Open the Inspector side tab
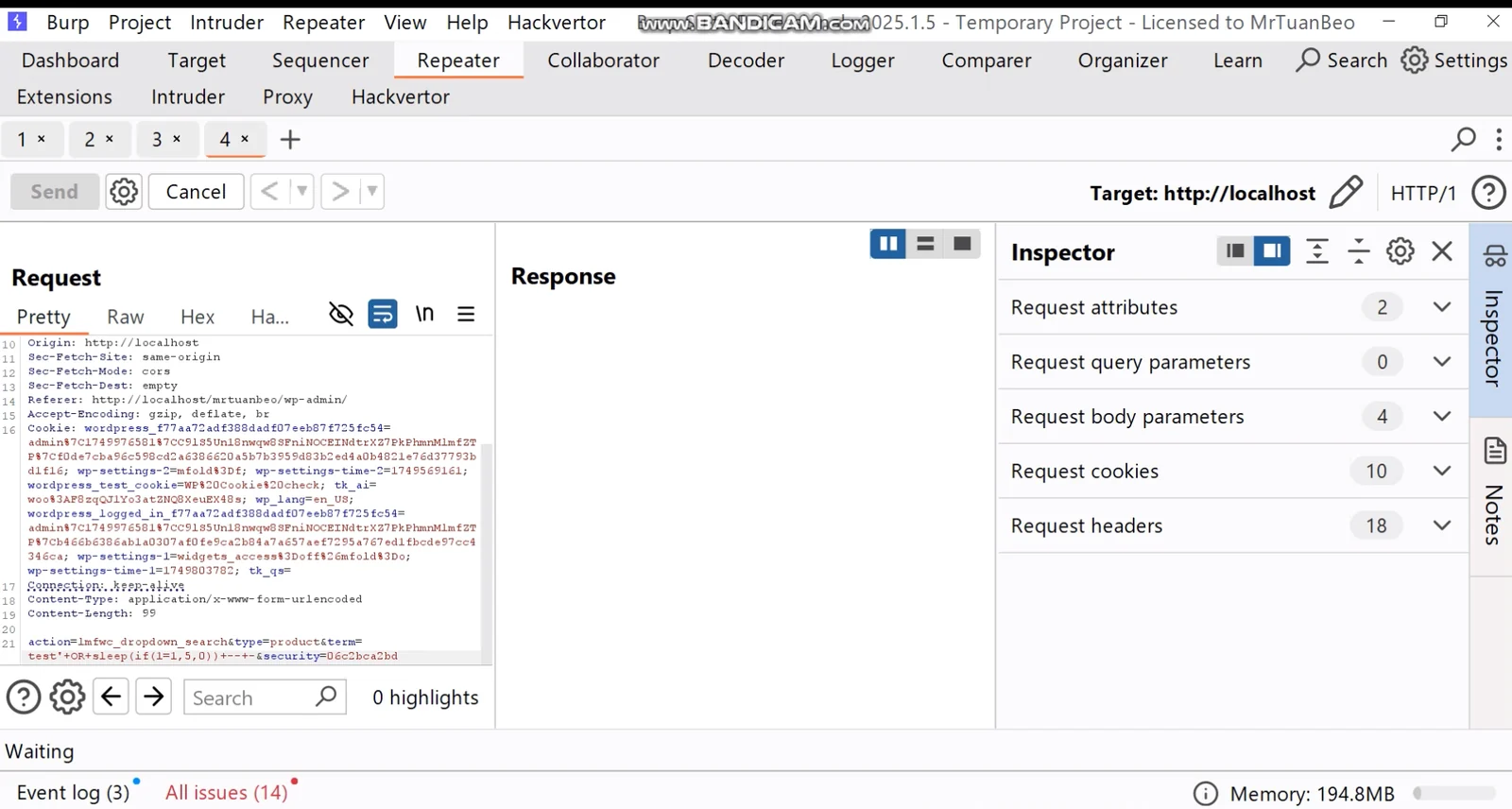The height and width of the screenshot is (809, 1512). pos(1492,318)
